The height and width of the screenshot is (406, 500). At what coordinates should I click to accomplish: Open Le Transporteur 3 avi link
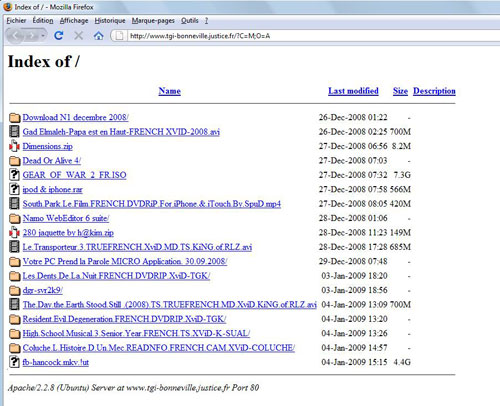click(x=137, y=247)
